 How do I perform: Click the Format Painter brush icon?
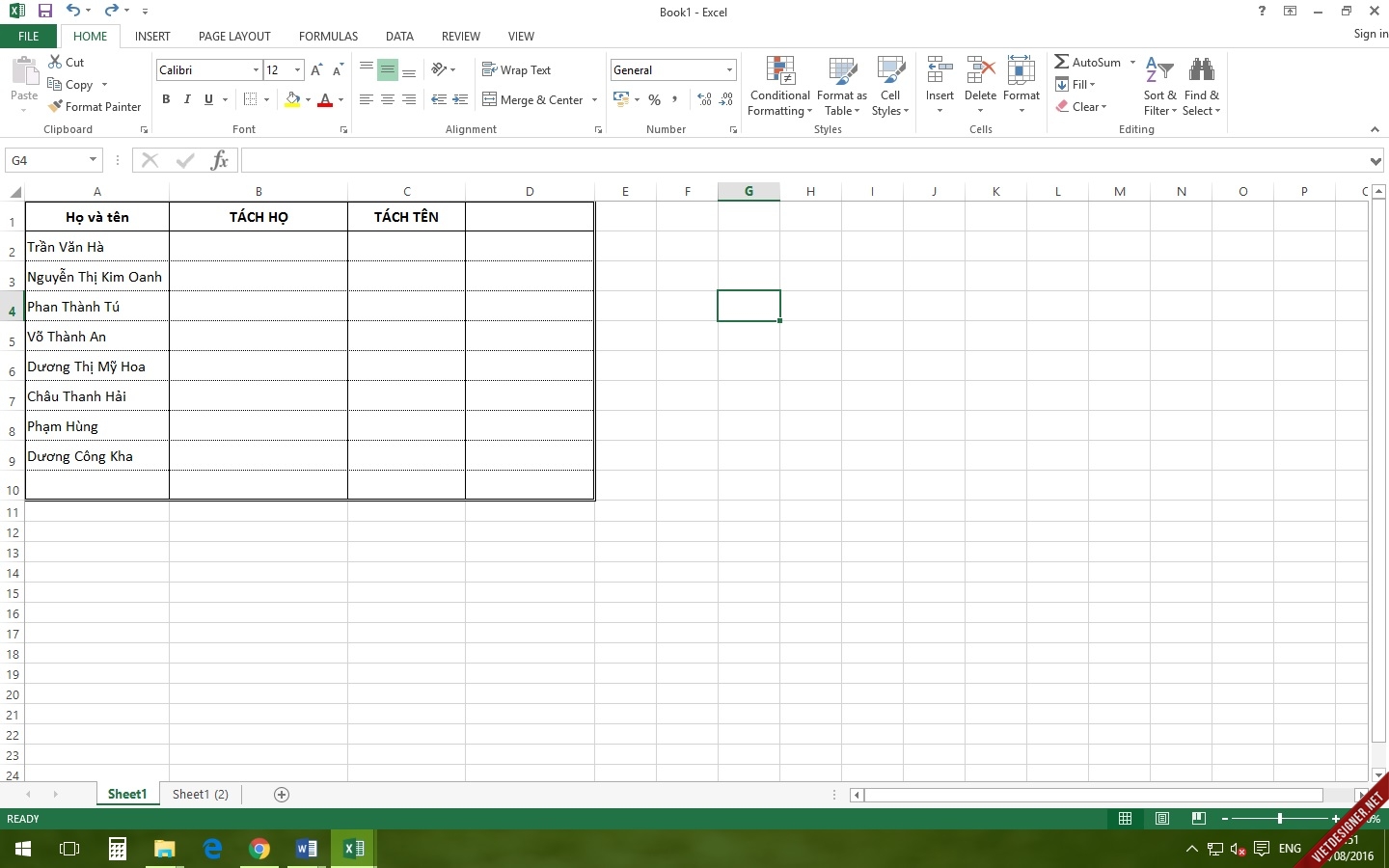(x=56, y=107)
